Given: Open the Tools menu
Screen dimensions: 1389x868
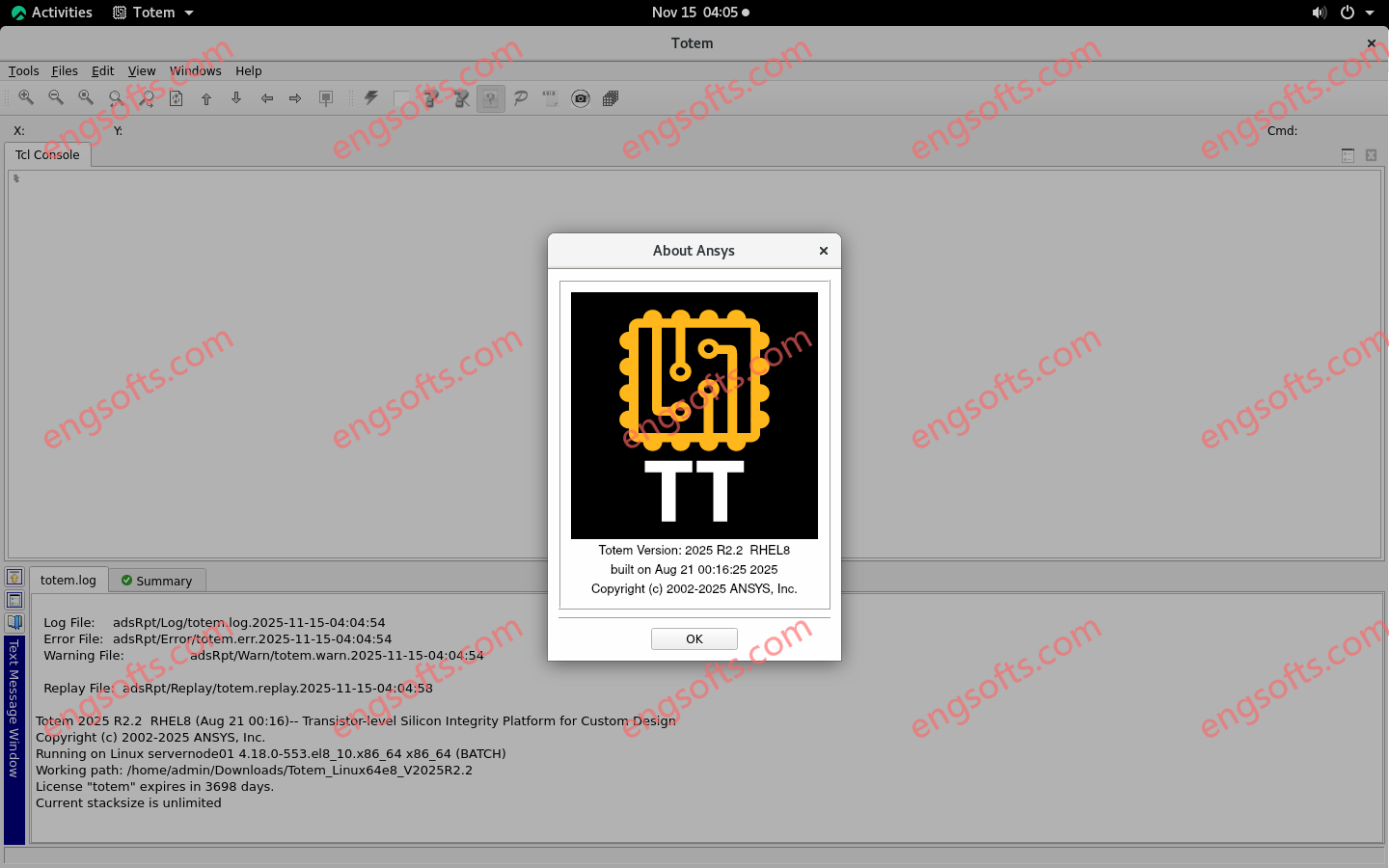Looking at the screenshot, I should pos(23,70).
